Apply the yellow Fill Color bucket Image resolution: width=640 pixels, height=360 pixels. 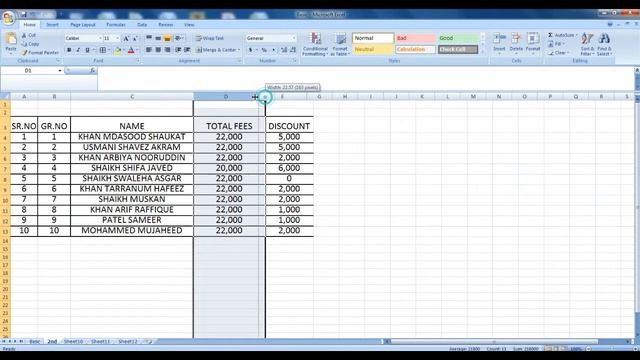pyautogui.click(x=118, y=50)
